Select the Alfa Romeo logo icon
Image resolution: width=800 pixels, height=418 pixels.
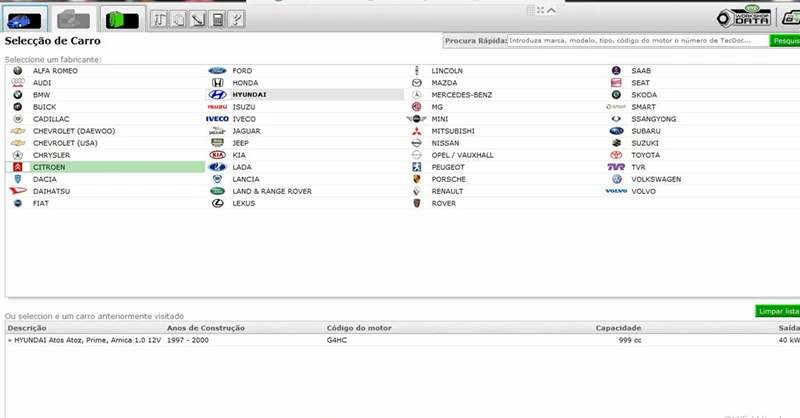pos(18,70)
